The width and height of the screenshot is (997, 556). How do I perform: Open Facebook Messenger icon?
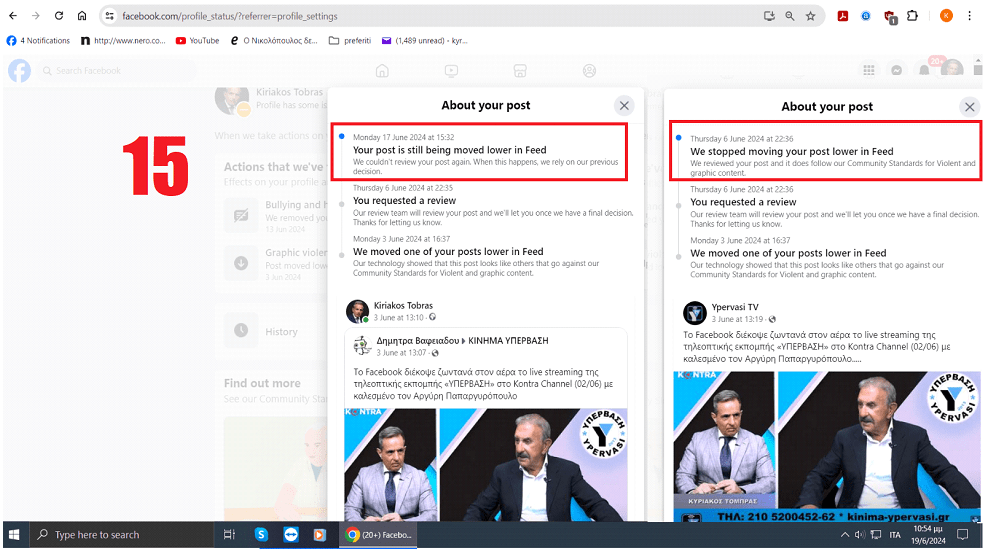click(897, 70)
